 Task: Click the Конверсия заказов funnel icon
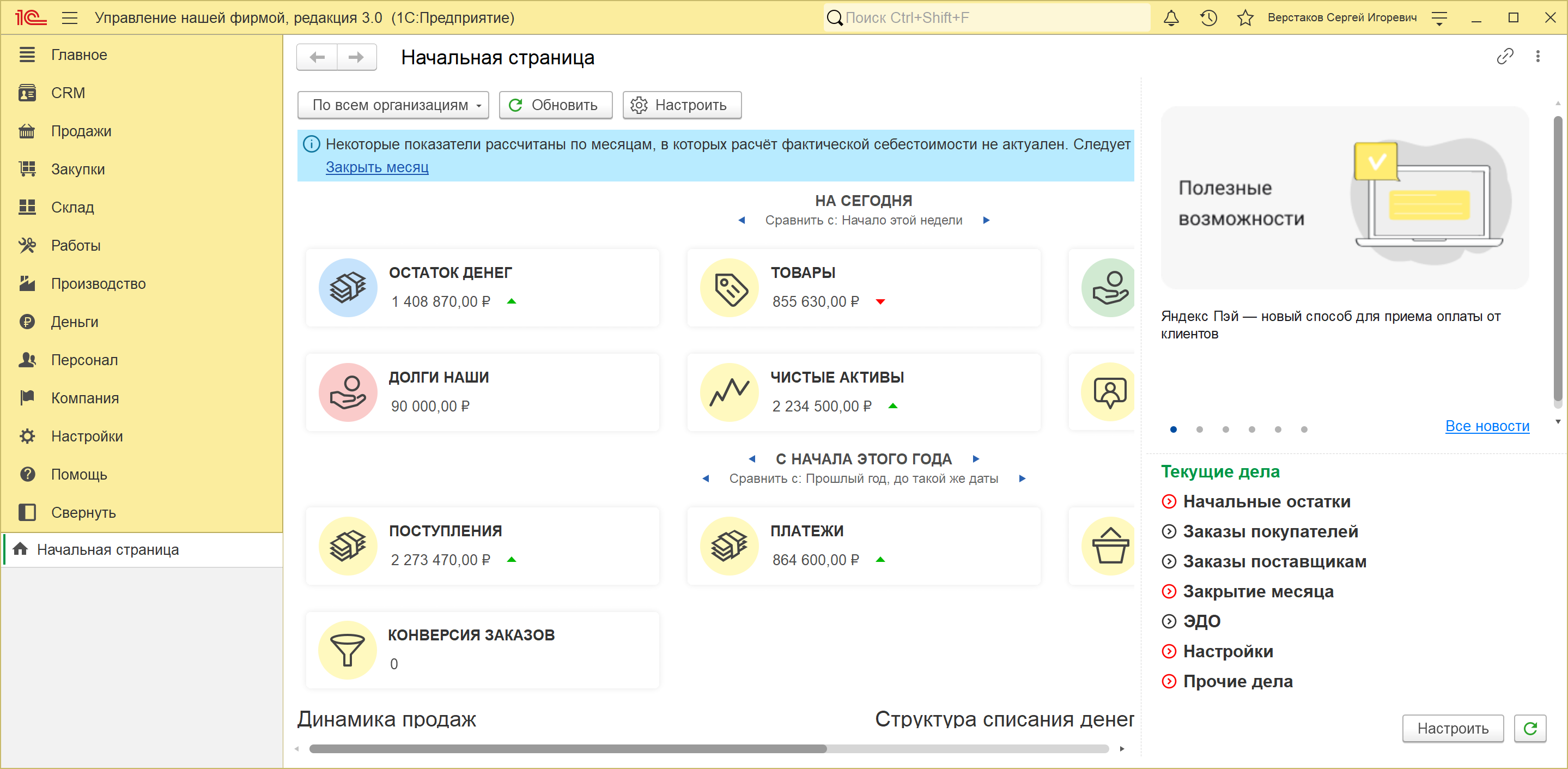(x=348, y=650)
